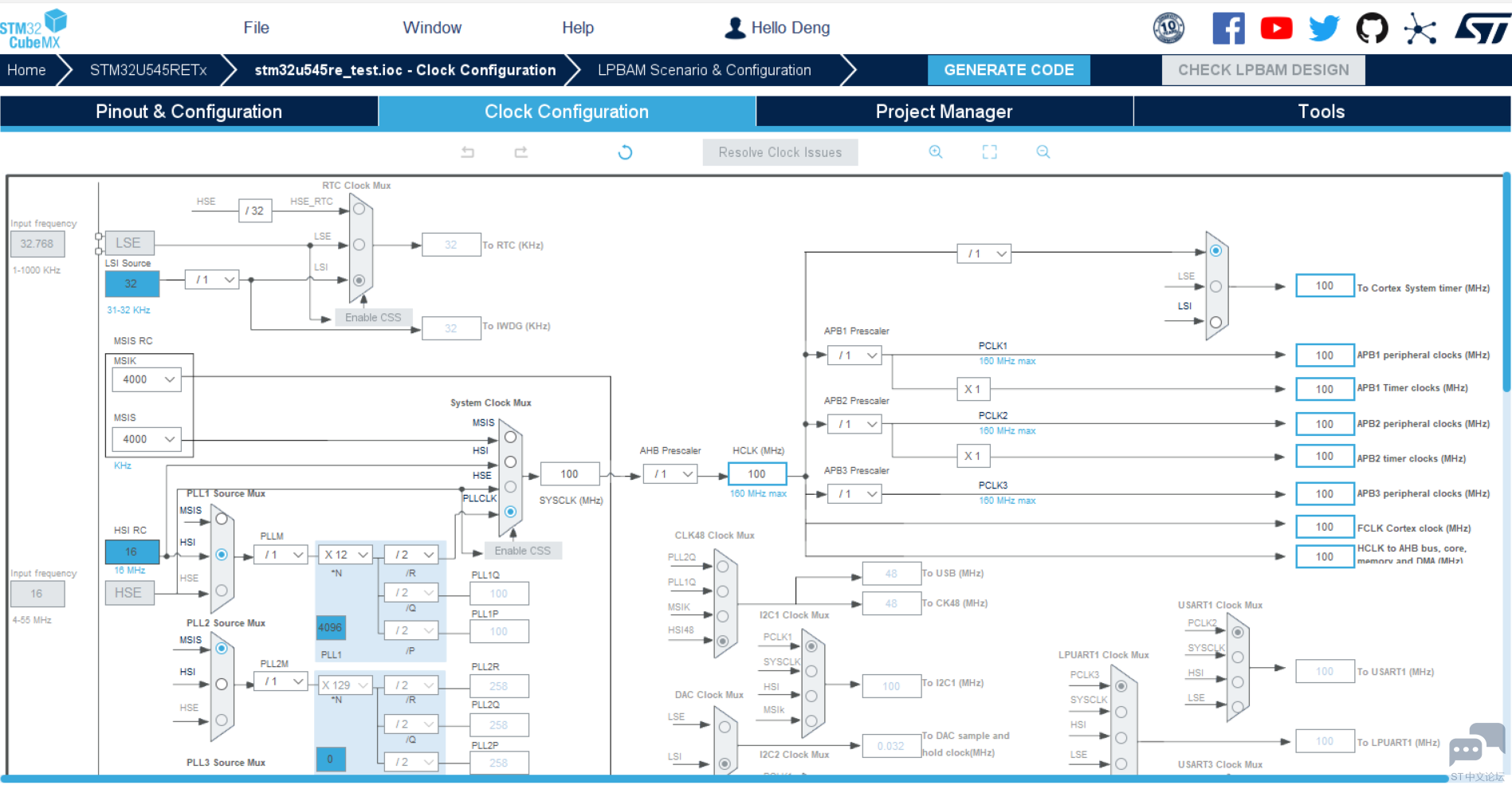The width and height of the screenshot is (1512, 789).
Task: Select PCLK1 in the I2C1 Clock Mux
Action: tap(811, 646)
